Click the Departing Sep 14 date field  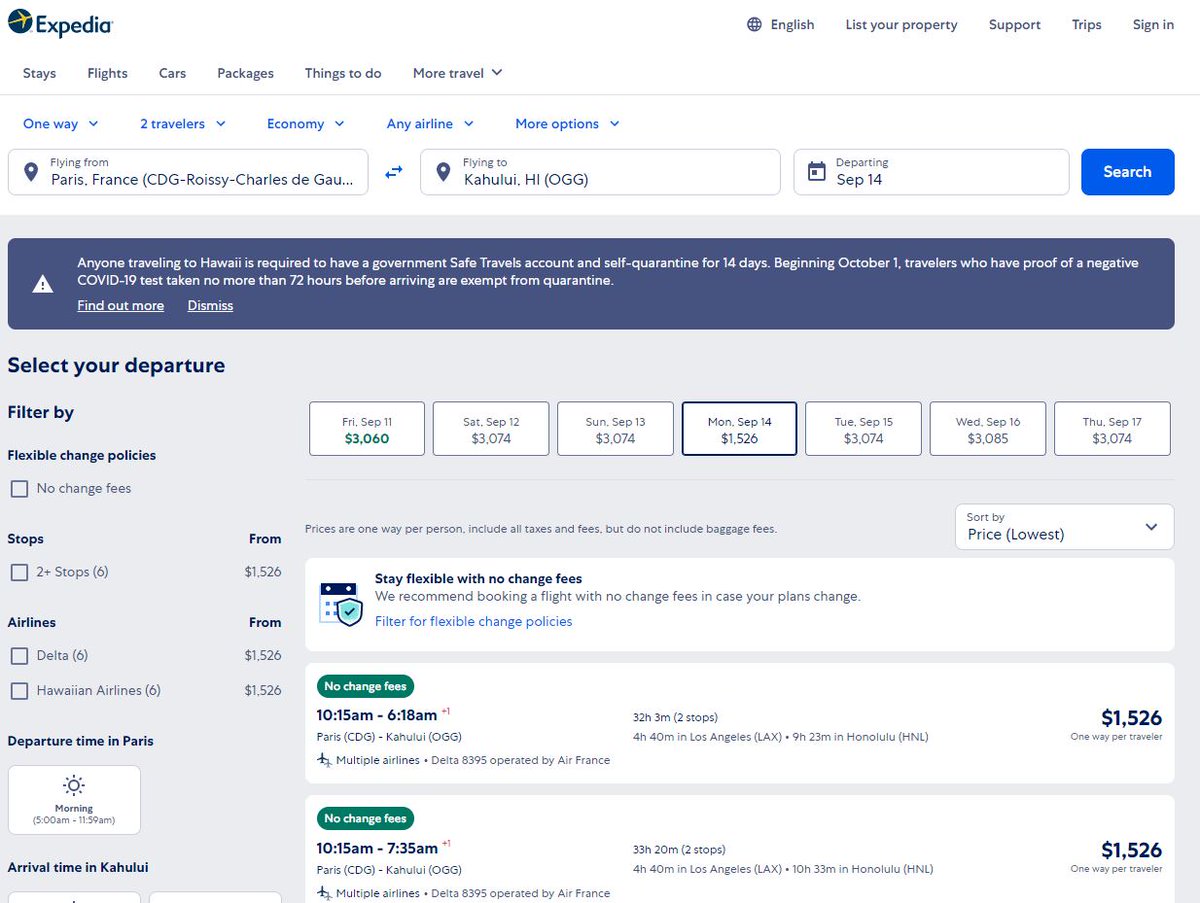[931, 172]
